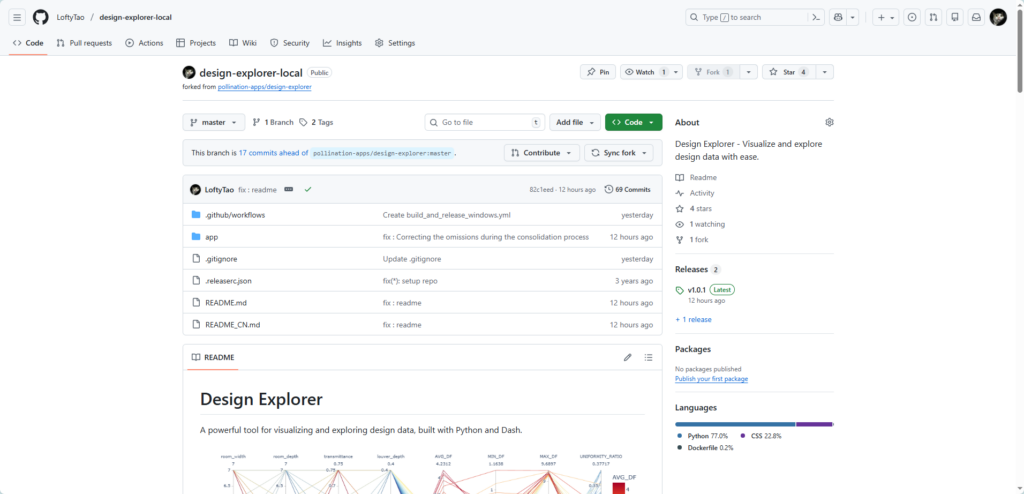1024x494 pixels.
Task: Open the Insights tab
Action: click(x=342, y=43)
